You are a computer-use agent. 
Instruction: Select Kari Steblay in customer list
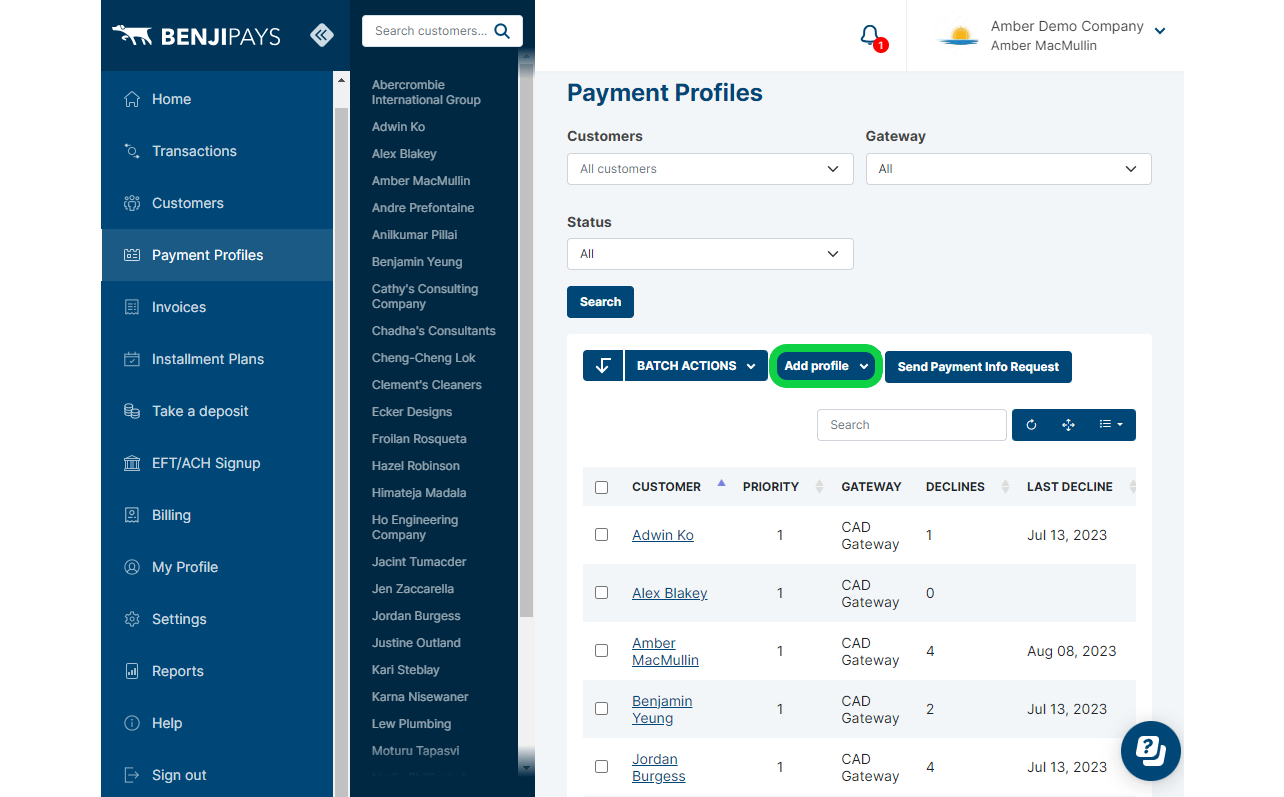[x=406, y=670]
